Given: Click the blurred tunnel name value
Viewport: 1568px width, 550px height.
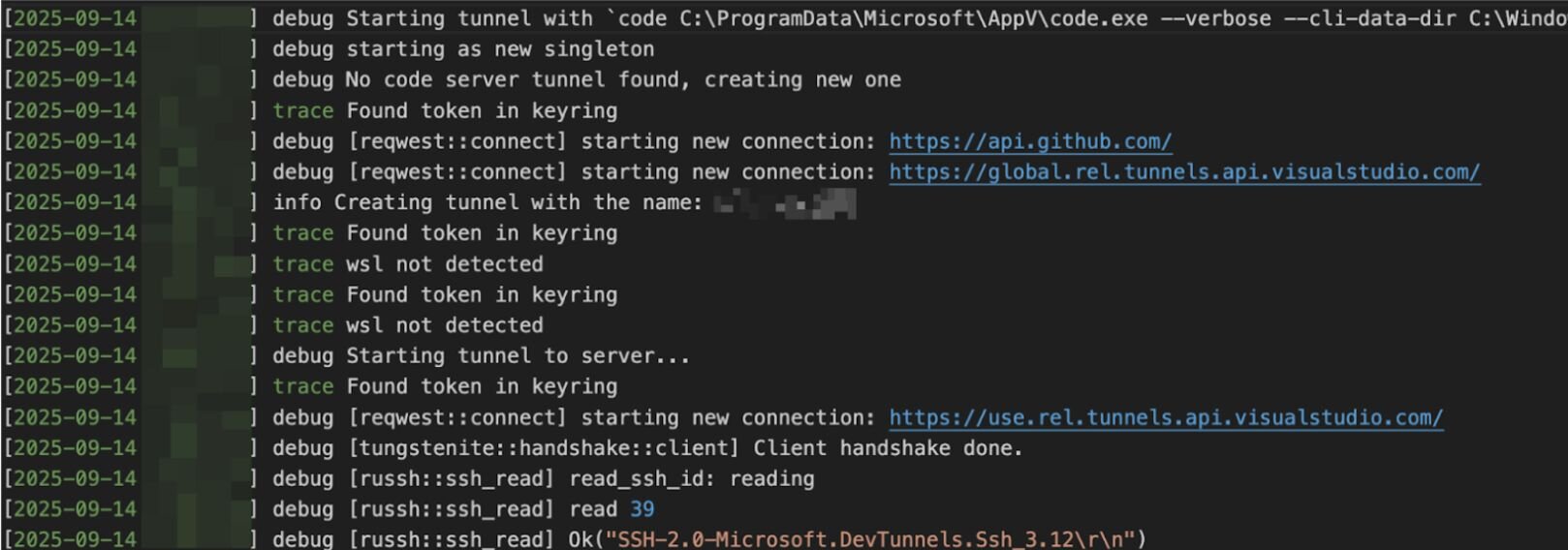Looking at the screenshot, I should [785, 203].
